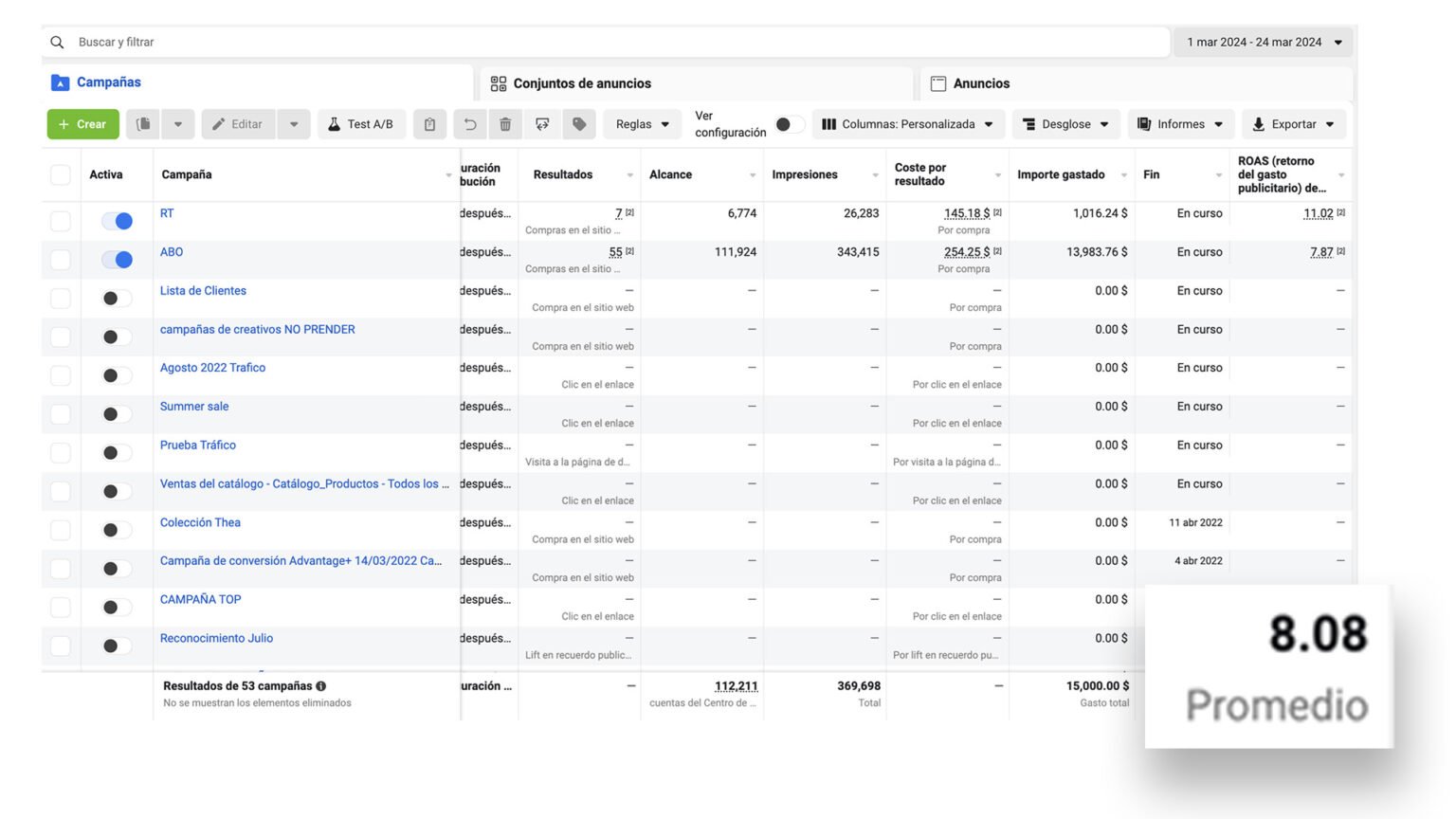Expand the Editar options arrow
The image size is (1456, 819).
(294, 124)
